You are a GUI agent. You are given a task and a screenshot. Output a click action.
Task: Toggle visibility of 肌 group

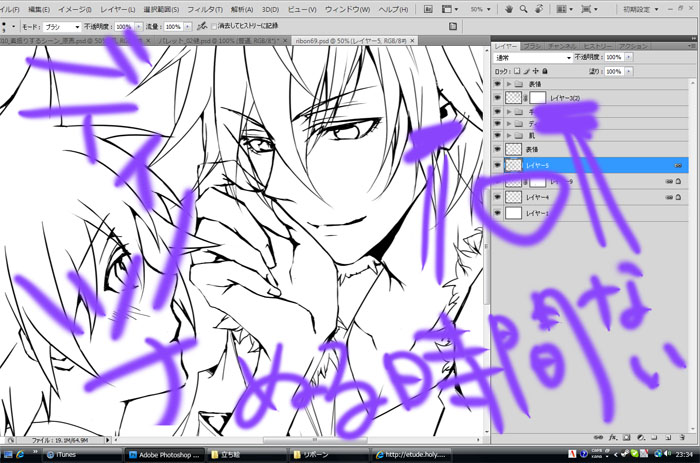[498, 135]
